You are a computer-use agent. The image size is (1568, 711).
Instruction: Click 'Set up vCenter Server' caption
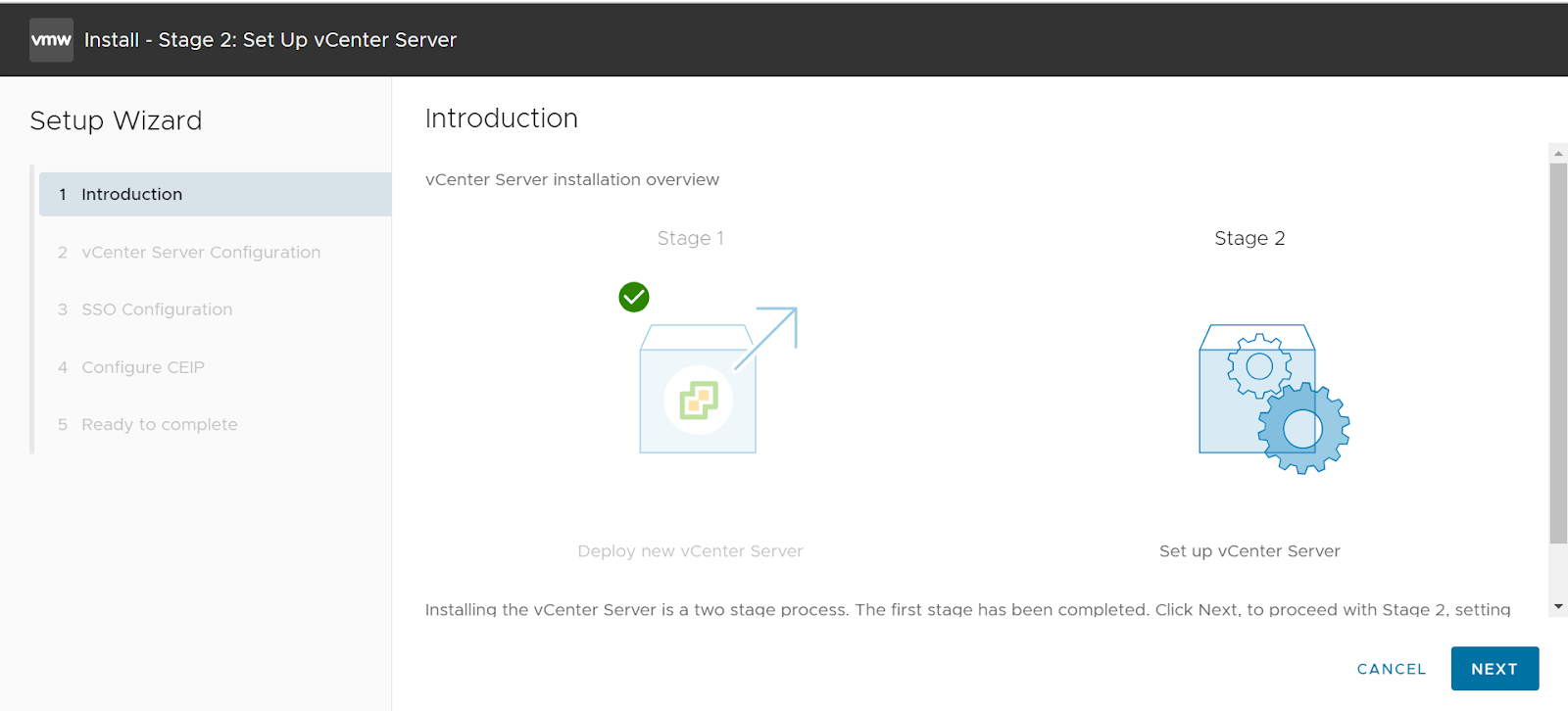coord(1249,550)
